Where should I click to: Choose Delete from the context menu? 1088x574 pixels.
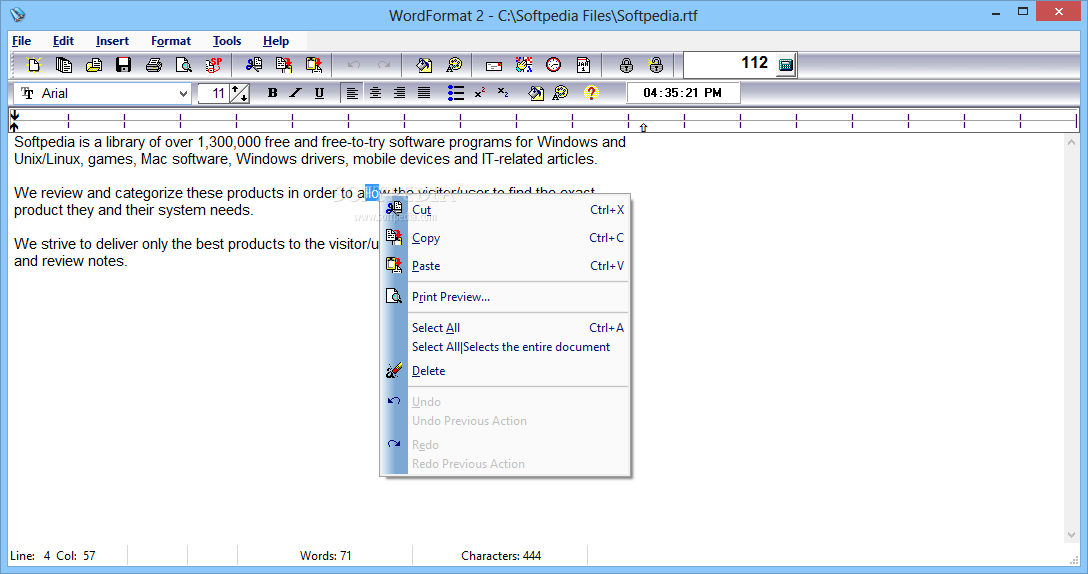pos(505,371)
